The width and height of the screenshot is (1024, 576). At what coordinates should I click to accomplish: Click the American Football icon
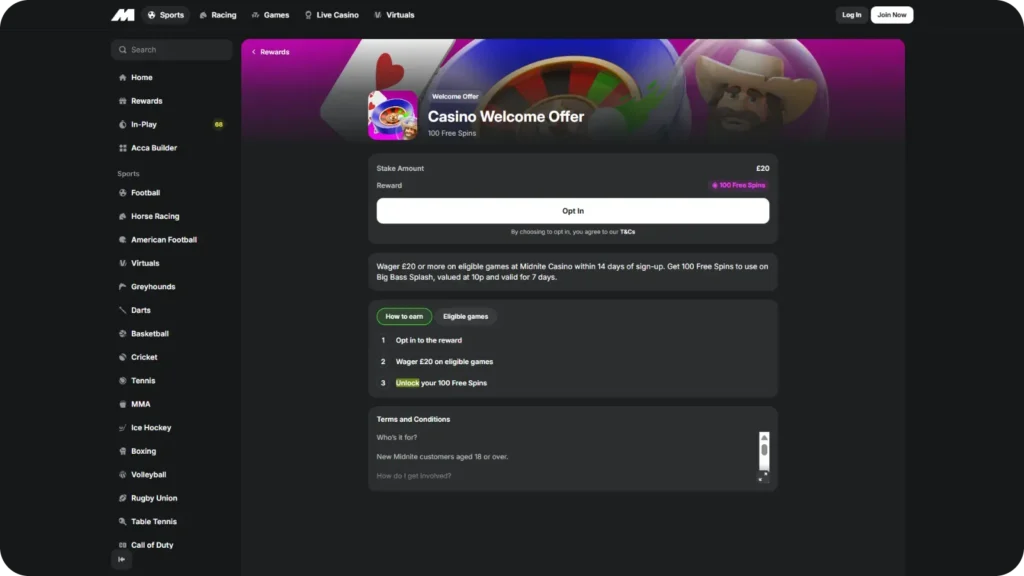point(123,240)
